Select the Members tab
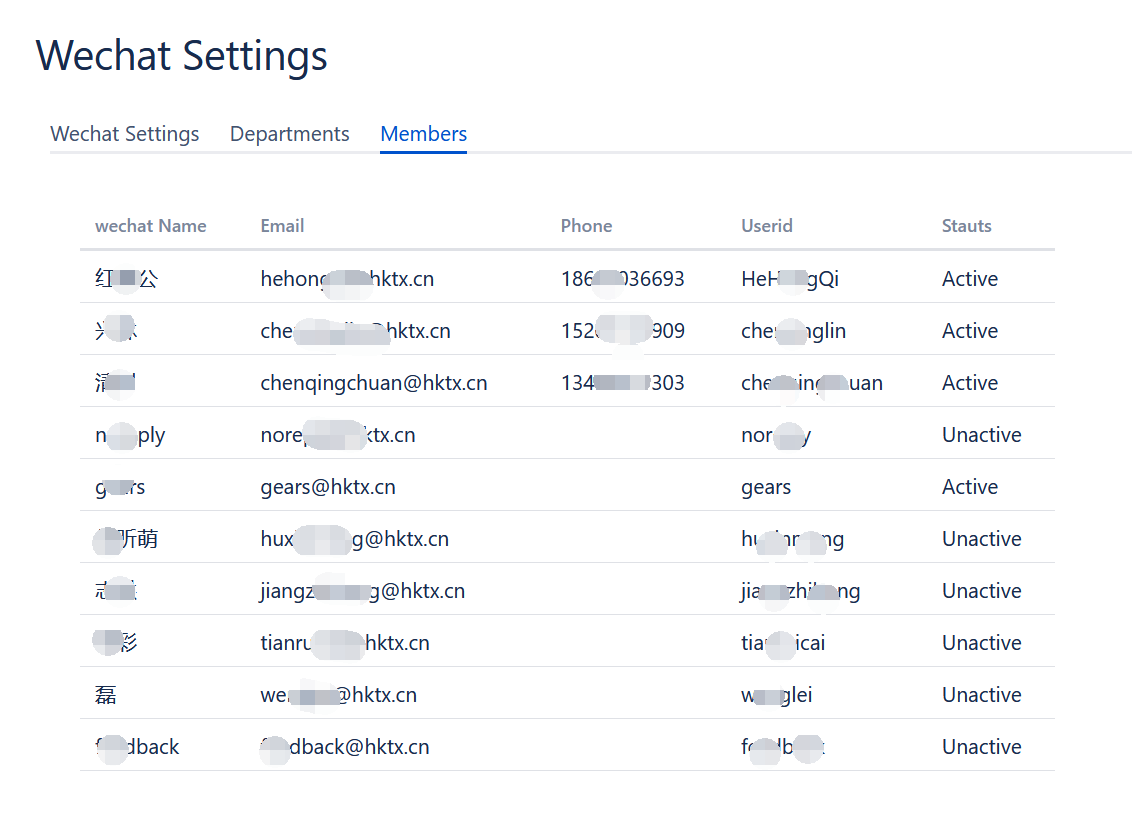The width and height of the screenshot is (1132, 815). pyautogui.click(x=423, y=134)
